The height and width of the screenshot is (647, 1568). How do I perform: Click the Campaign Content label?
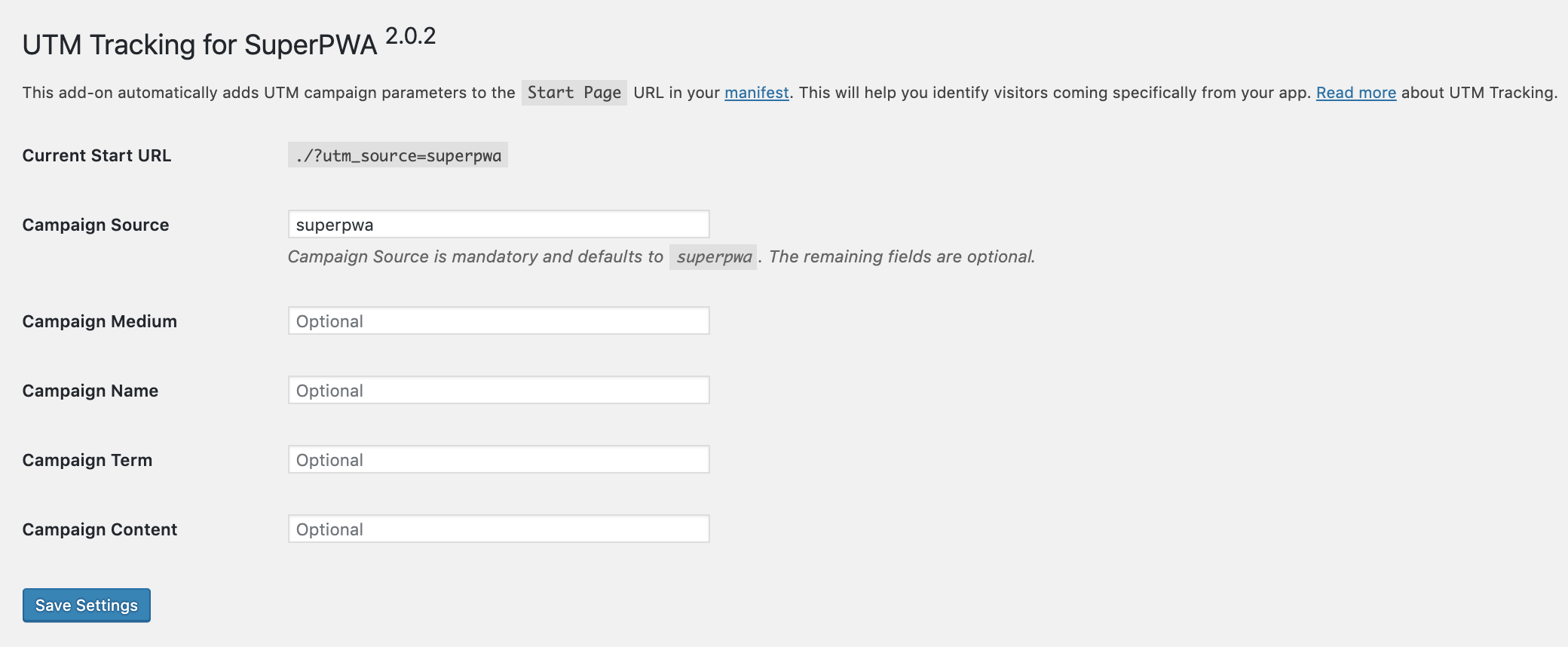(x=100, y=529)
